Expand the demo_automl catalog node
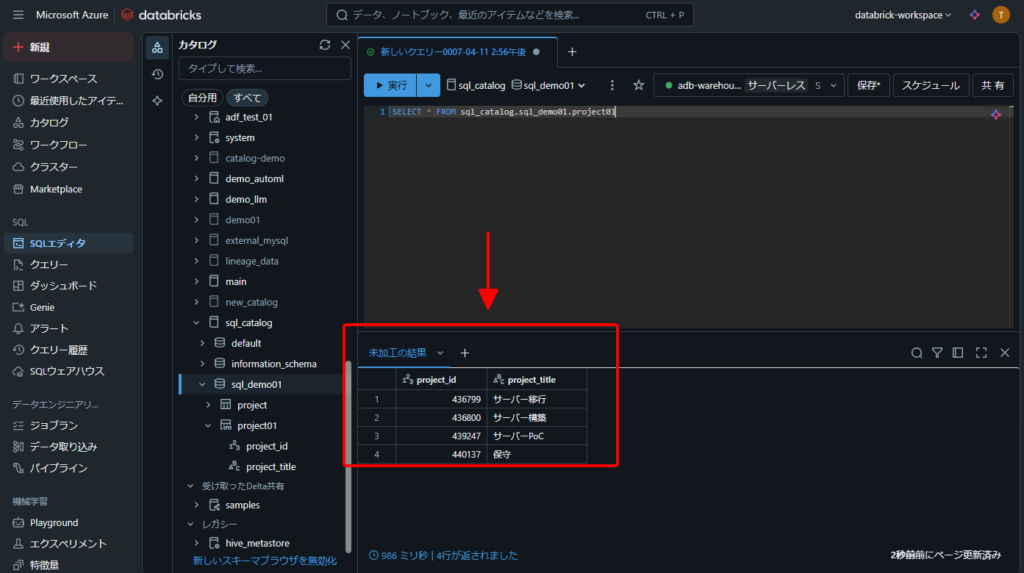1024x573 pixels. (x=197, y=179)
